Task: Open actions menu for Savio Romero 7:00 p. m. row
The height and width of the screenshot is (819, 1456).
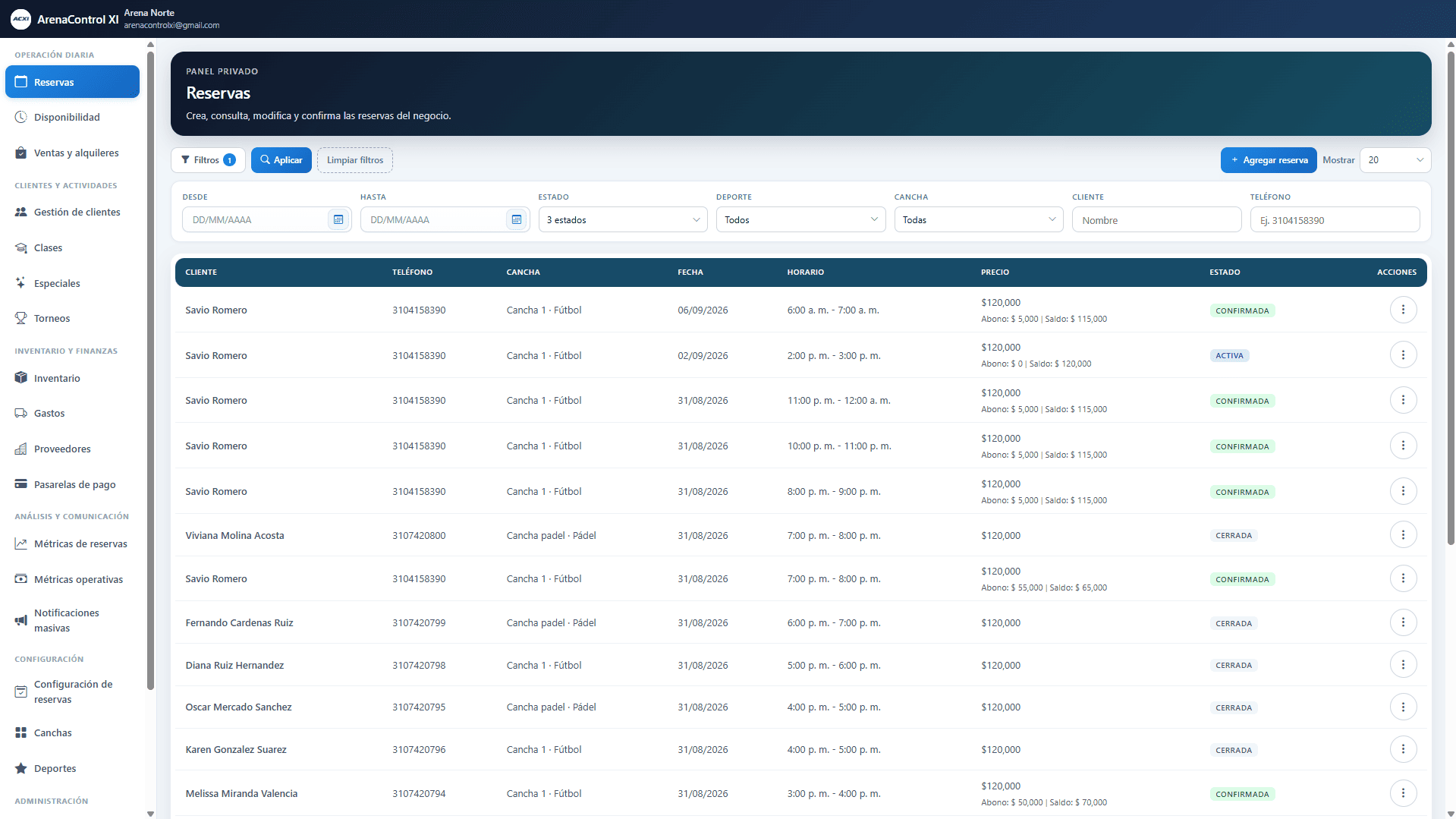Action: pos(1403,578)
